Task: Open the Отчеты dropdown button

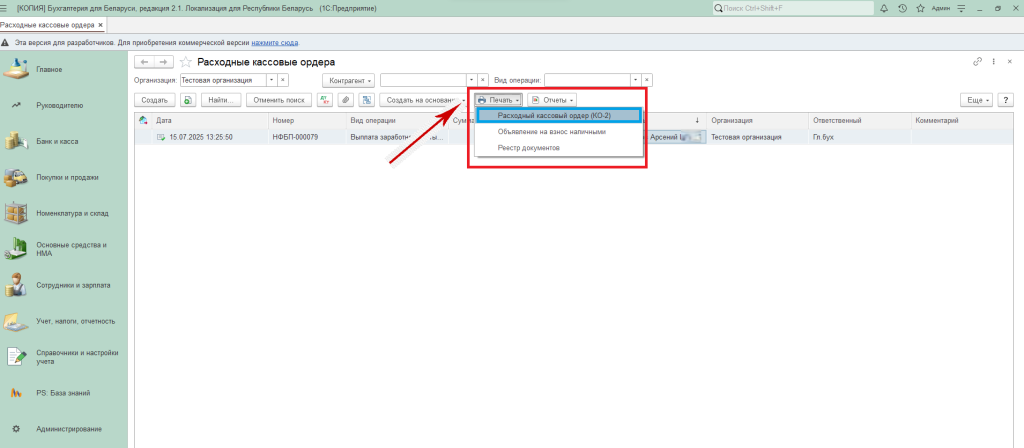Action: pos(552,100)
